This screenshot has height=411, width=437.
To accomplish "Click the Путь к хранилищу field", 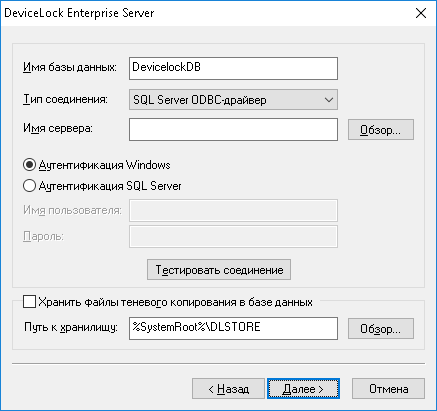I will coord(233,328).
